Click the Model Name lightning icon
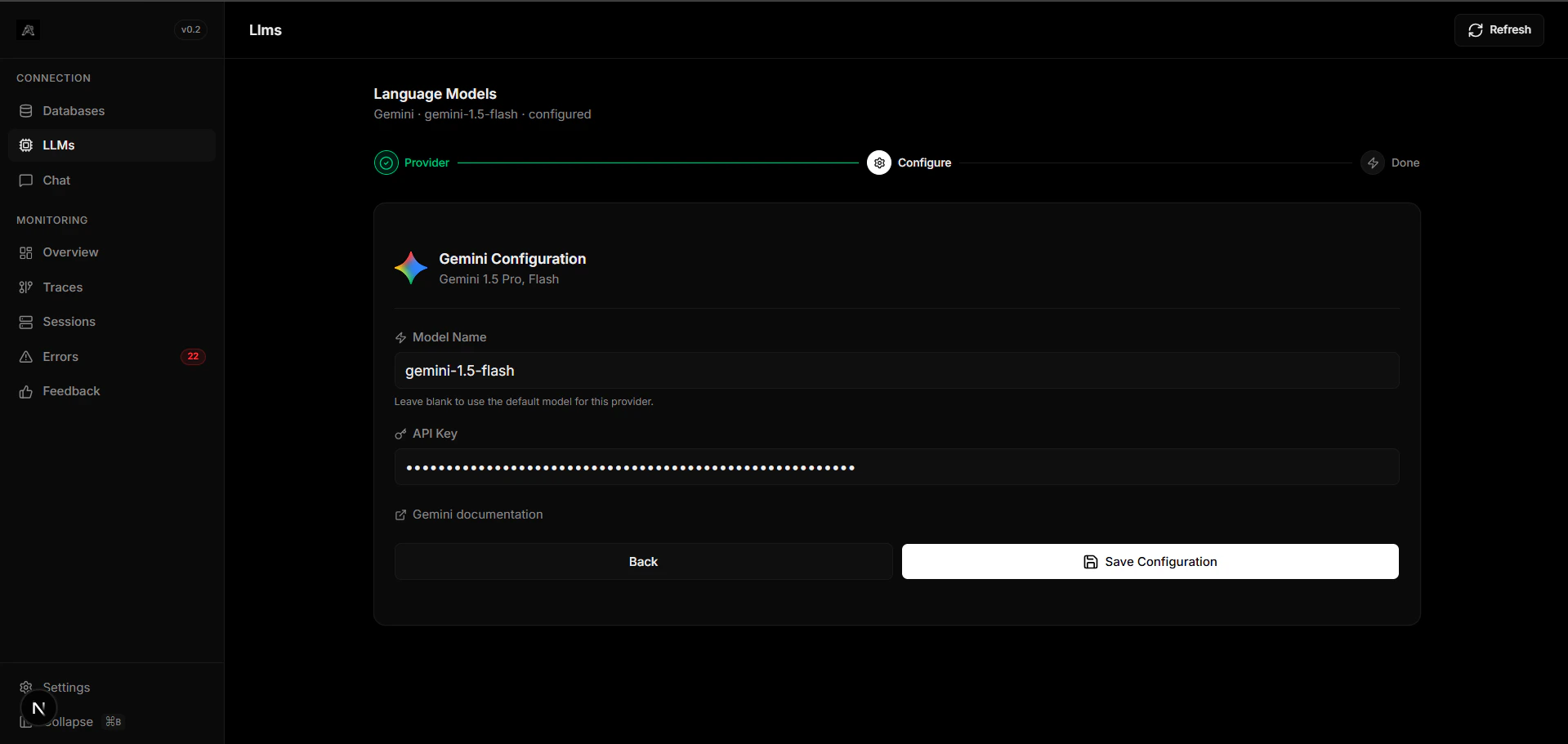The image size is (1568, 744). click(x=400, y=337)
